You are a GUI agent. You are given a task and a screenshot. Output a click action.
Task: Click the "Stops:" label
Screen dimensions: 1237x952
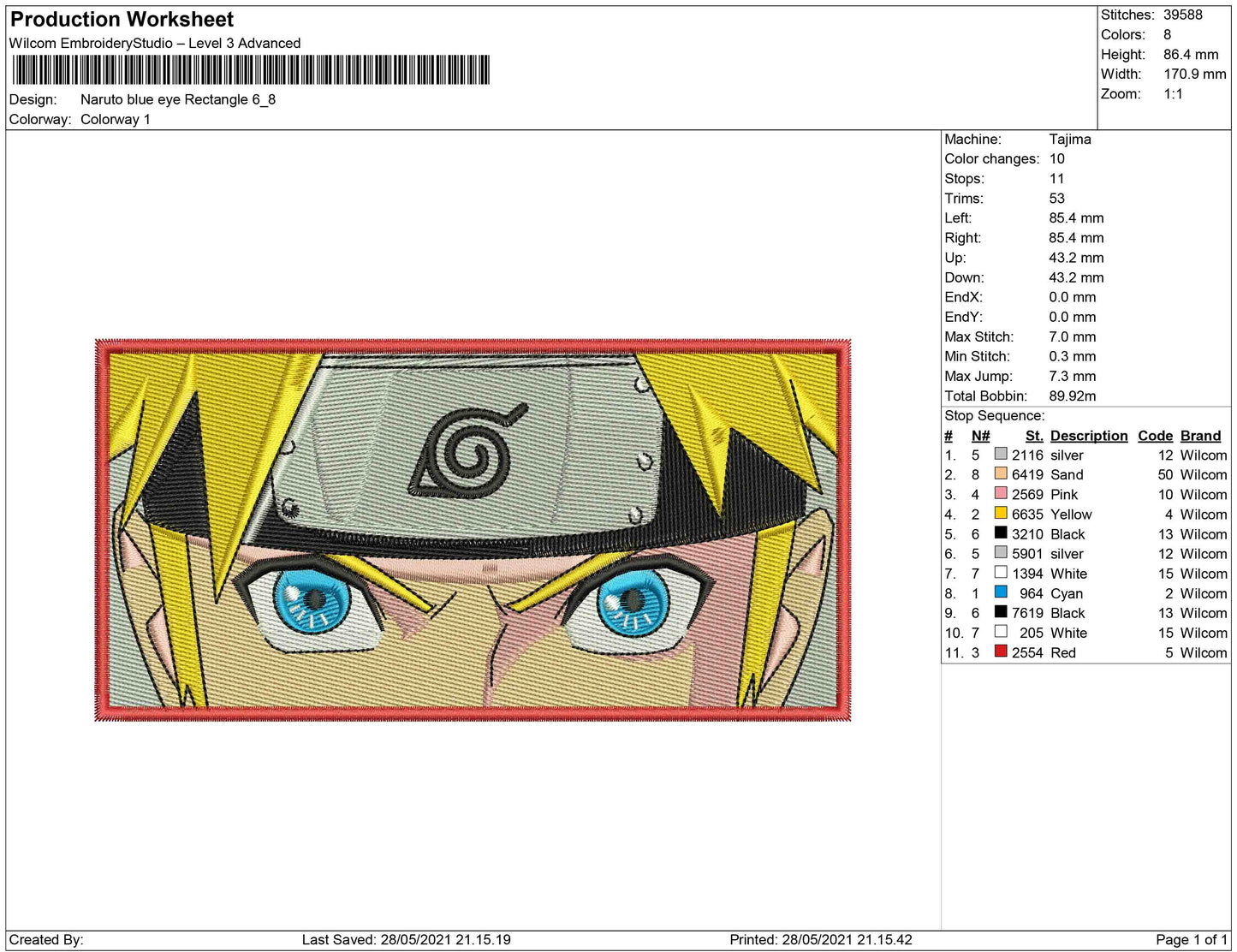[965, 178]
